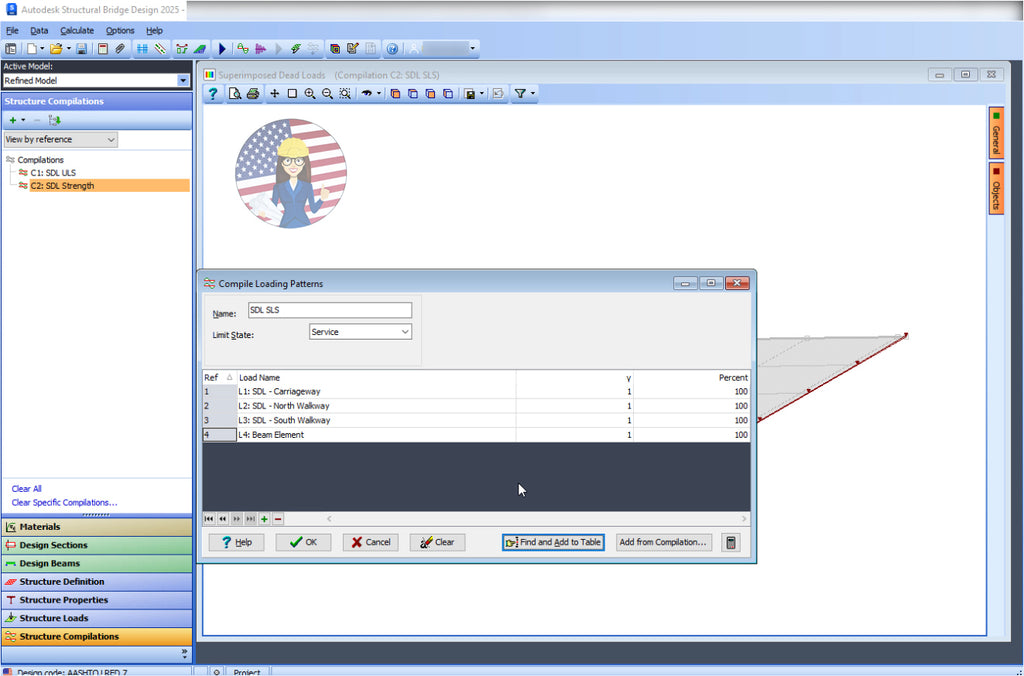Click the Help question mark in the viewer toolbar
Screen dimensions: 1024x676
213,93
